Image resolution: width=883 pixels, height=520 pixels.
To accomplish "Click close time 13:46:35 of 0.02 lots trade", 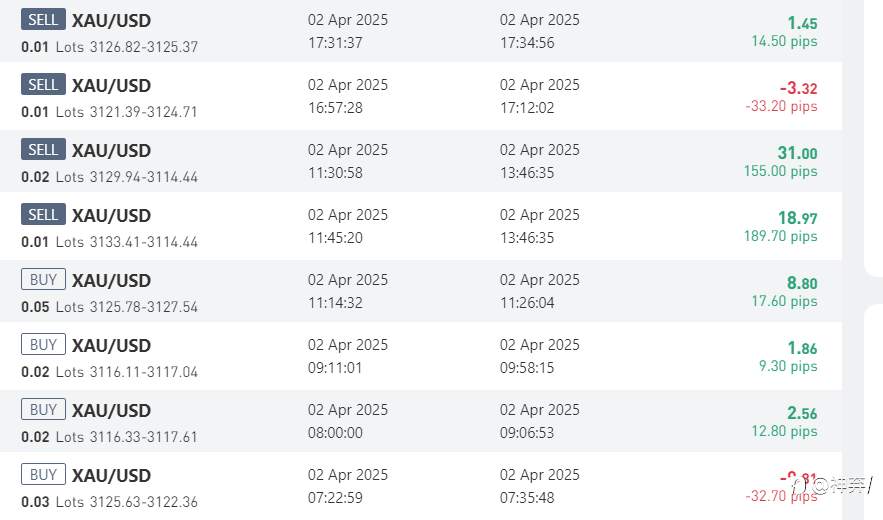I will pos(527,173).
